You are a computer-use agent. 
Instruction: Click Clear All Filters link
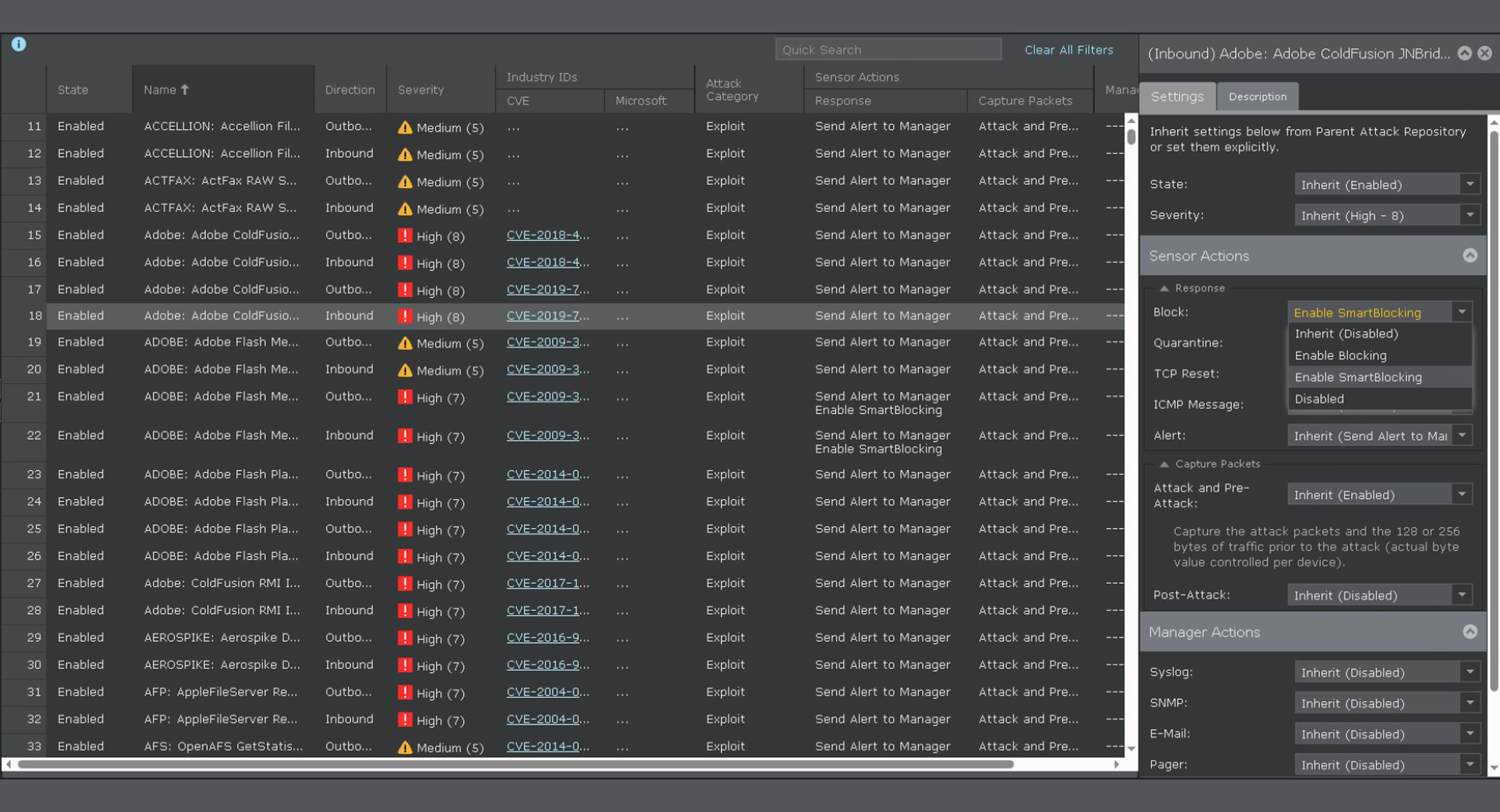(x=1069, y=50)
